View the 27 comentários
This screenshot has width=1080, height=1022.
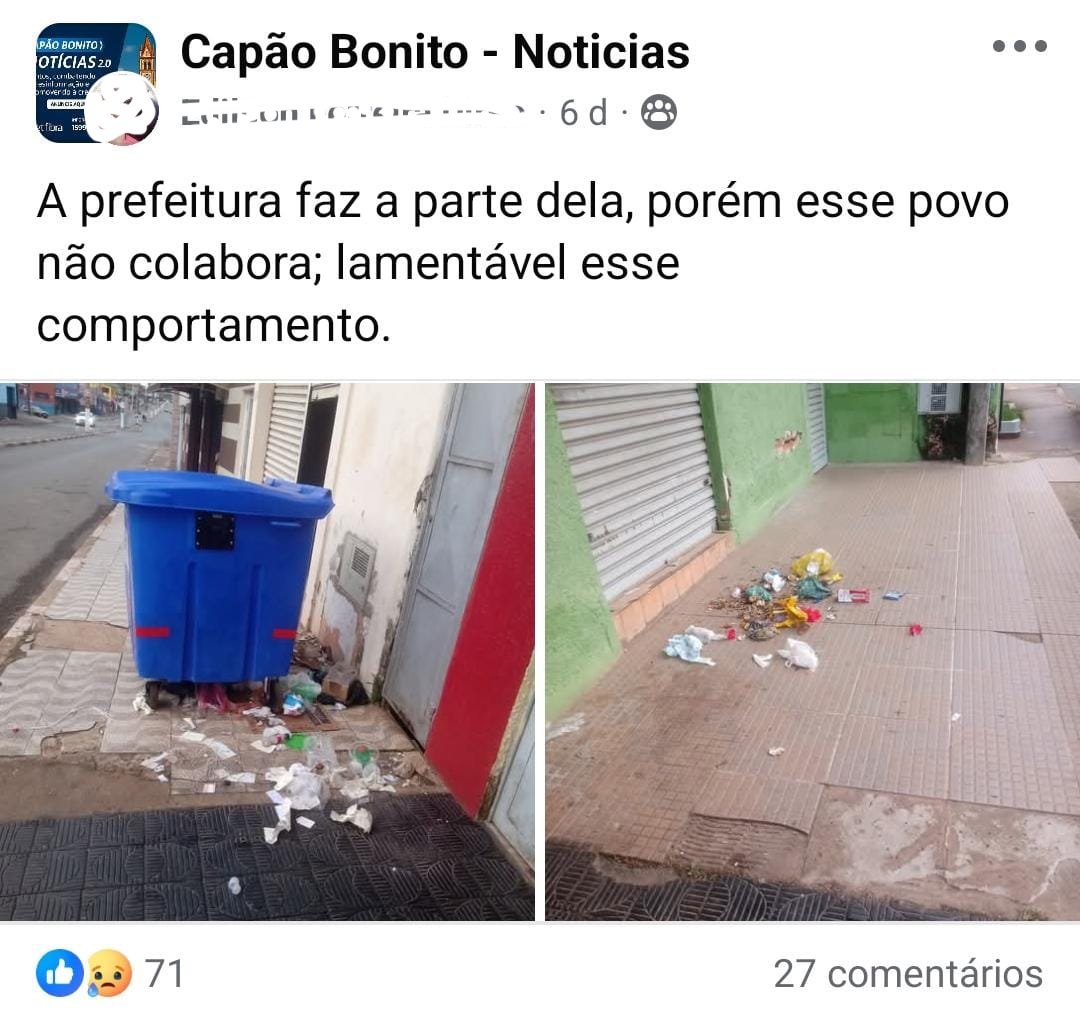coord(908,974)
